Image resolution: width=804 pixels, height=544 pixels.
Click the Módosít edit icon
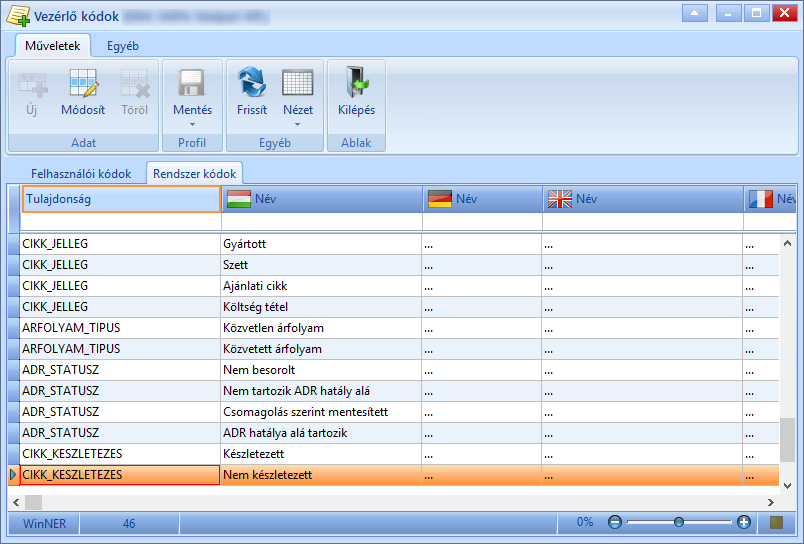(x=83, y=83)
